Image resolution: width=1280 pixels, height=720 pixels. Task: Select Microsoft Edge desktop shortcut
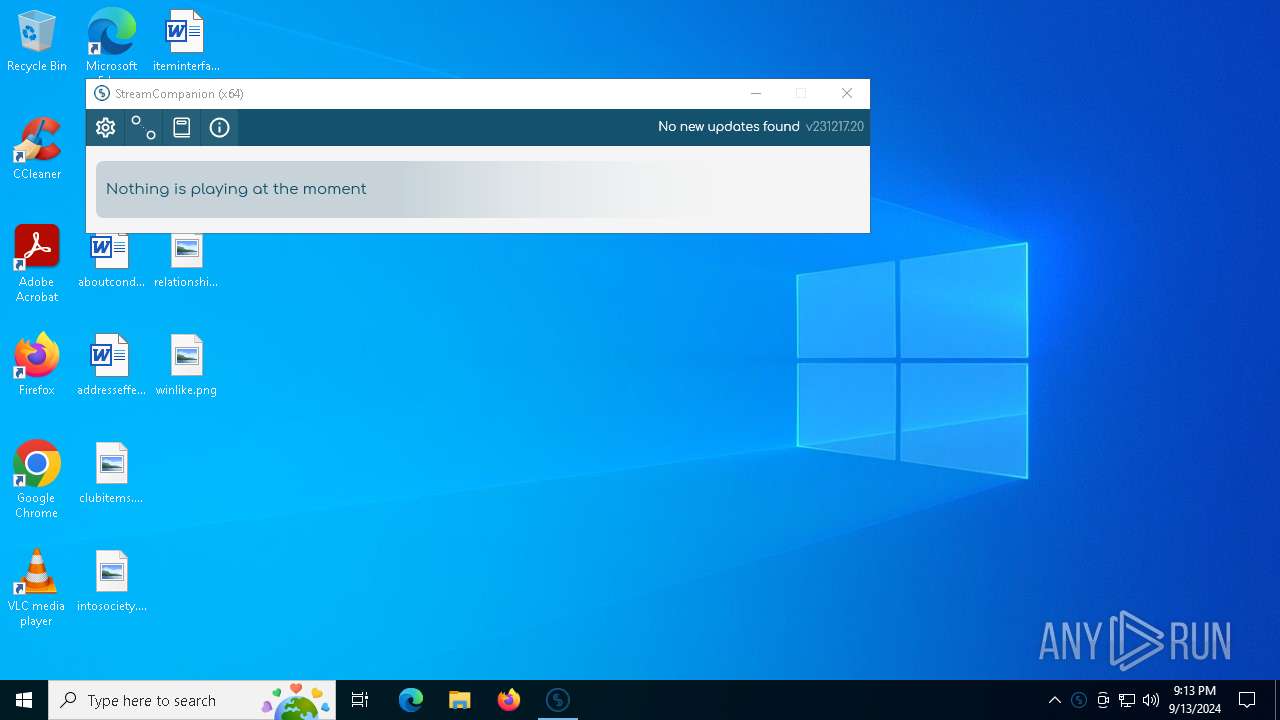tap(111, 41)
